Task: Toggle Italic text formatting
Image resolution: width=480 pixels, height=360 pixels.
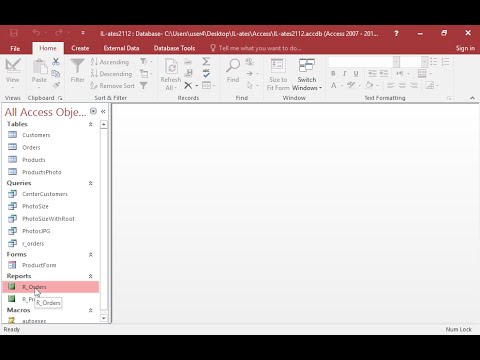Action: (x=345, y=73)
